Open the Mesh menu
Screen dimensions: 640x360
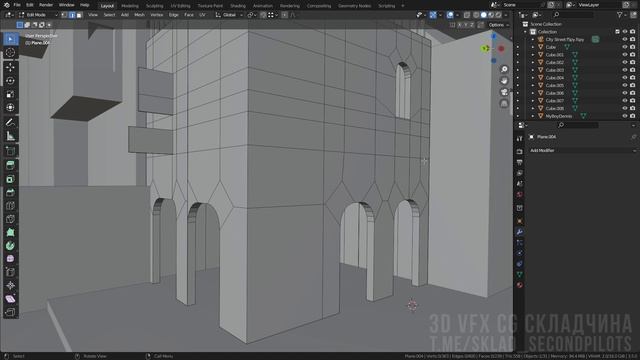[x=139, y=15]
